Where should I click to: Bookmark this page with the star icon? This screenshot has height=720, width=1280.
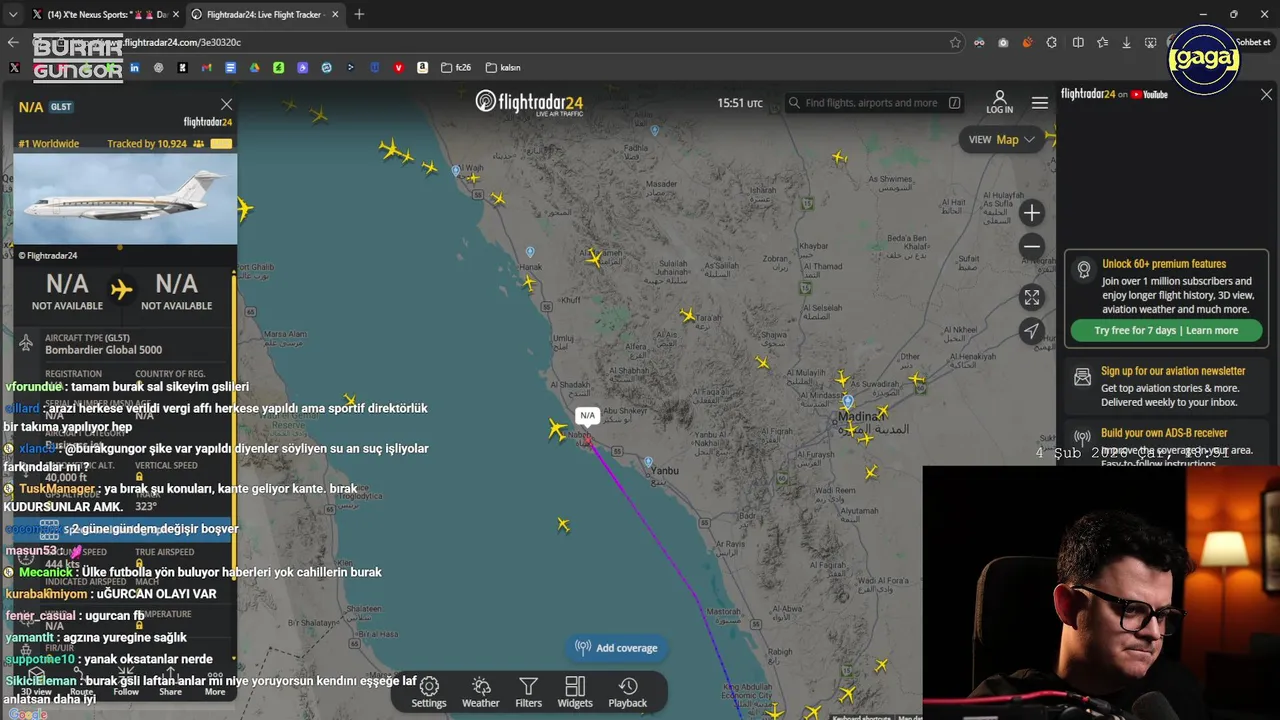955,42
